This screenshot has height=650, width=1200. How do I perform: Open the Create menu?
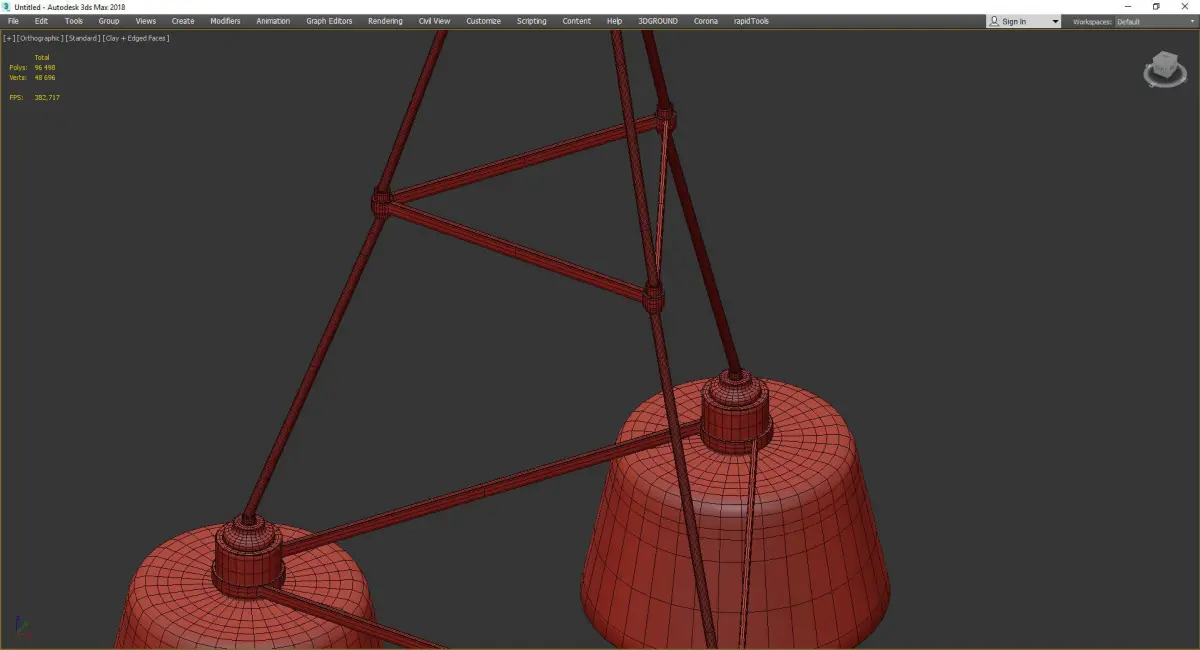(x=183, y=21)
